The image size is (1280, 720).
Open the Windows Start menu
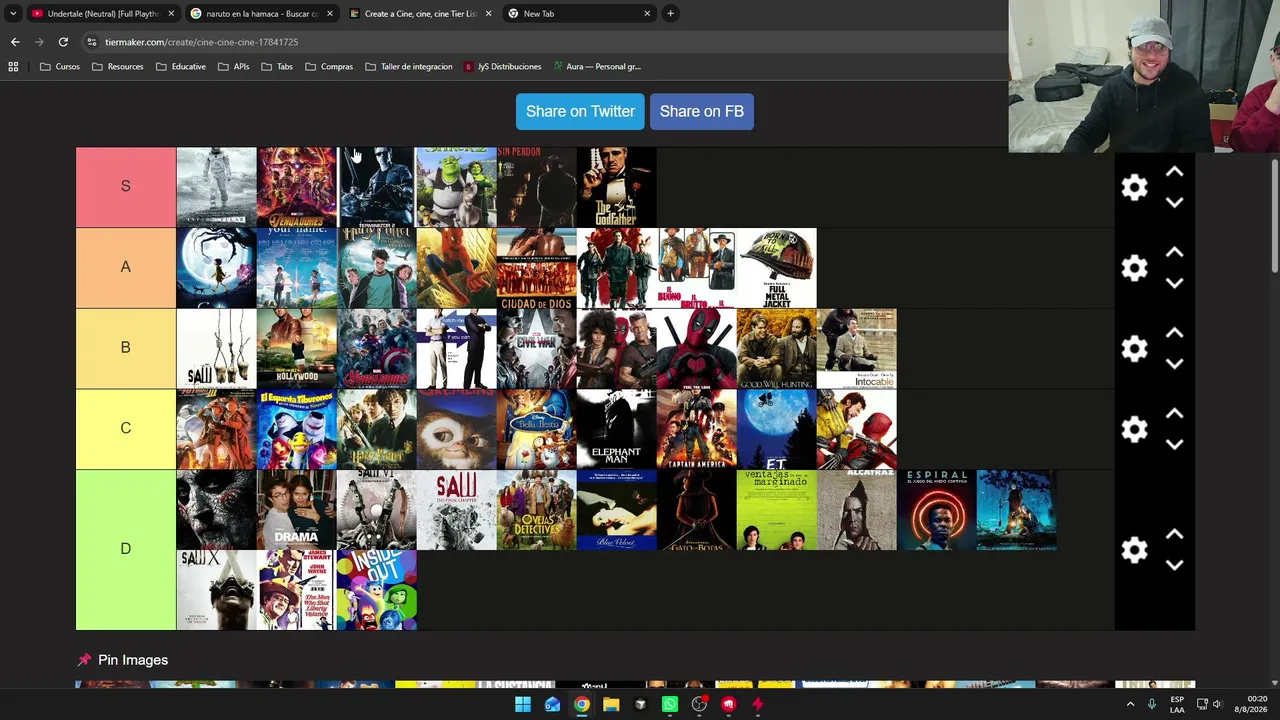(523, 704)
